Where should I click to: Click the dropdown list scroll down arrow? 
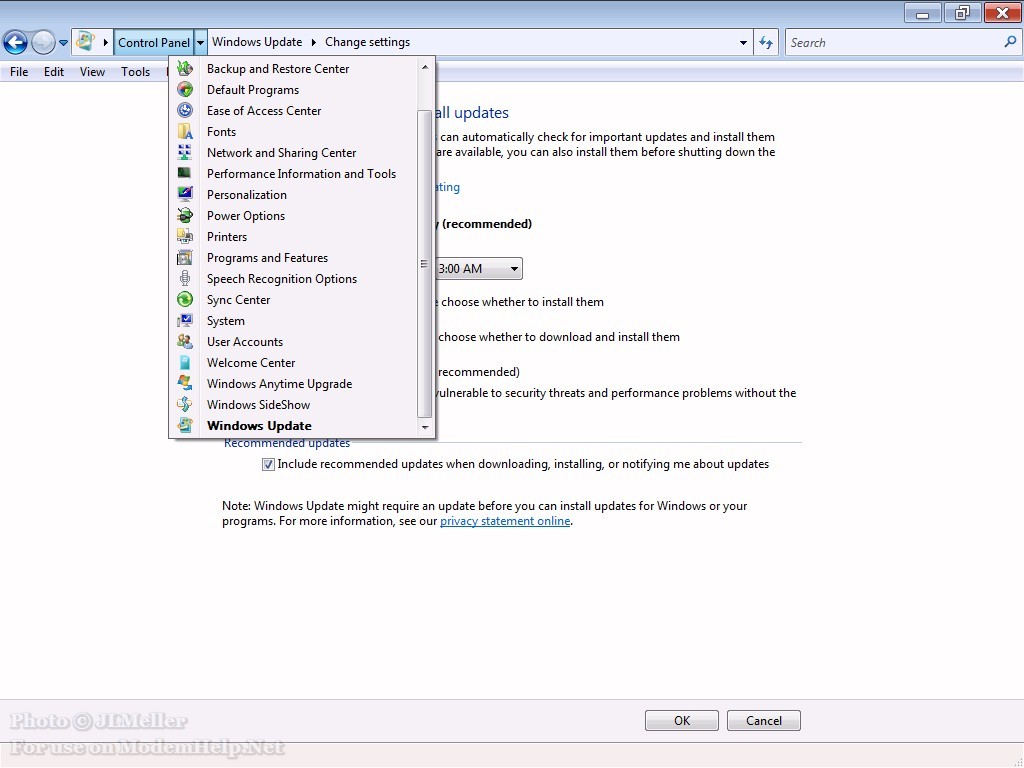pos(425,428)
